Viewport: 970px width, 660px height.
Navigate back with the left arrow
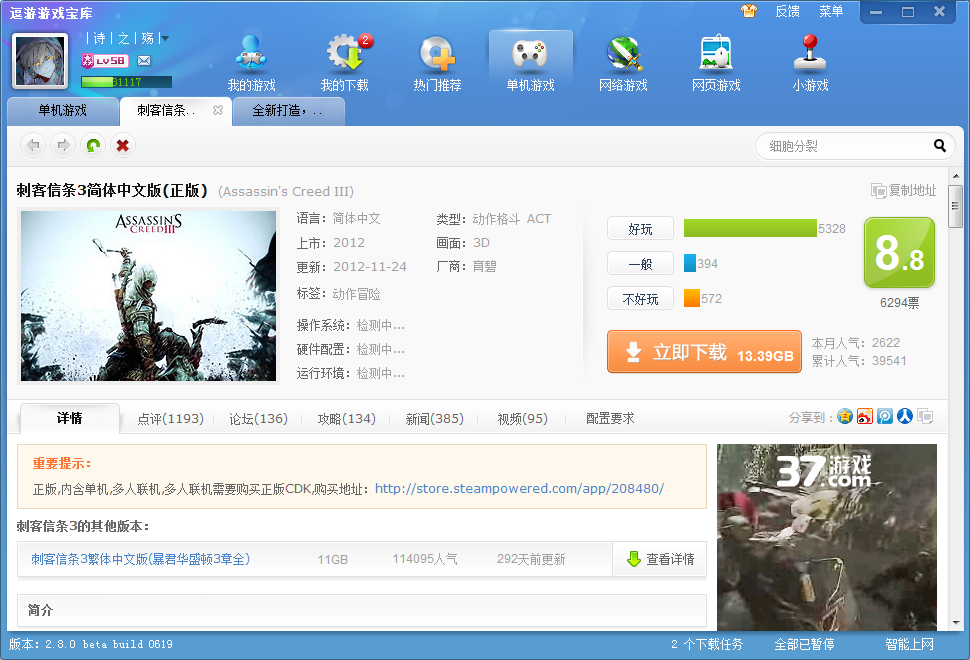pos(33,145)
